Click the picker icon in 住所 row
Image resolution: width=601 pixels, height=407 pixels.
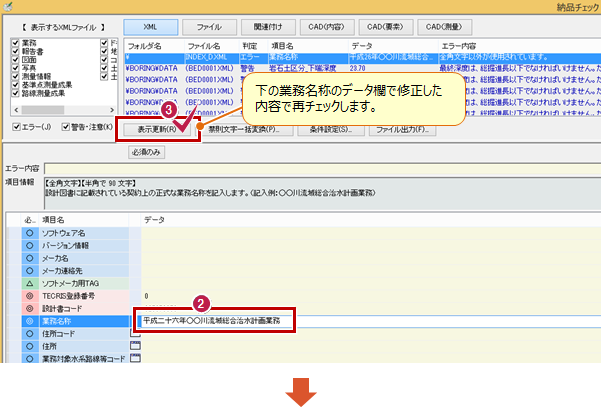[136, 346]
